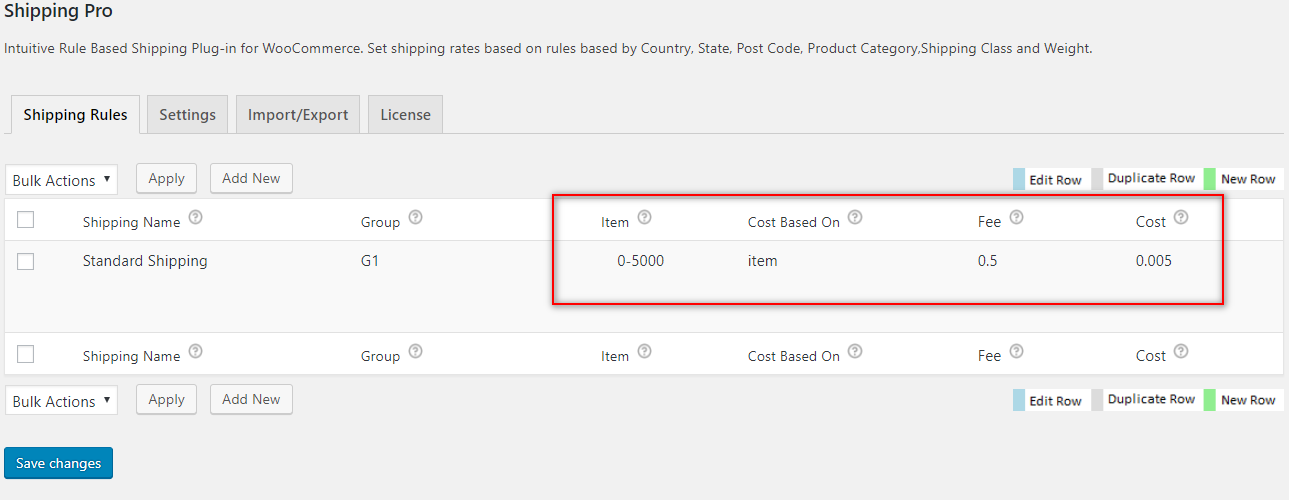Click help icon beside top Cost header
1289x500 pixels.
1181,217
